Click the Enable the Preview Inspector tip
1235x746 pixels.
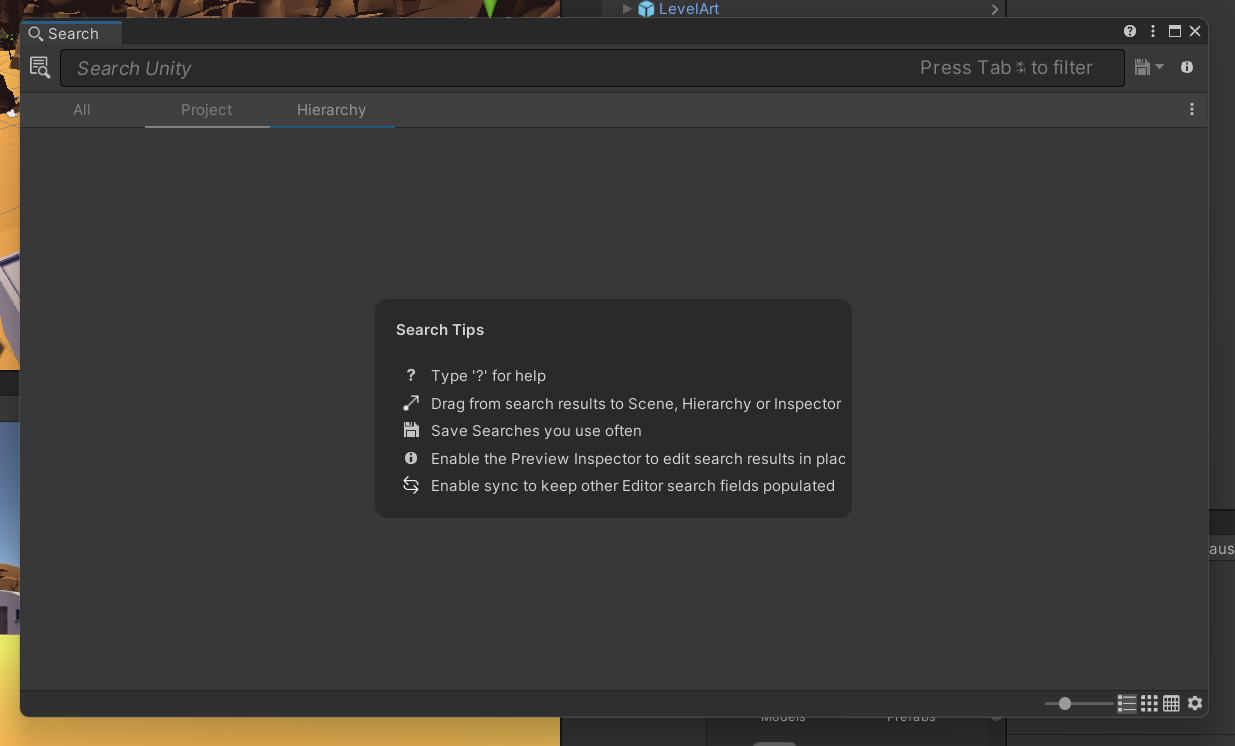(x=638, y=459)
